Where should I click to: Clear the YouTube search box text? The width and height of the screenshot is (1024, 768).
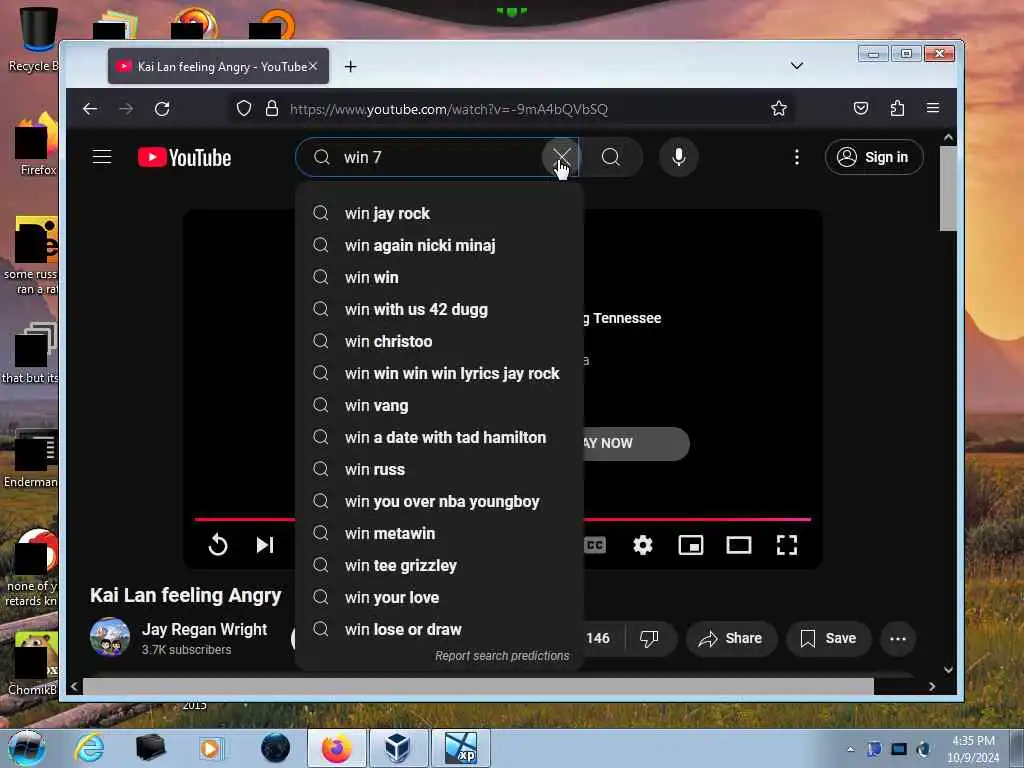(x=561, y=157)
